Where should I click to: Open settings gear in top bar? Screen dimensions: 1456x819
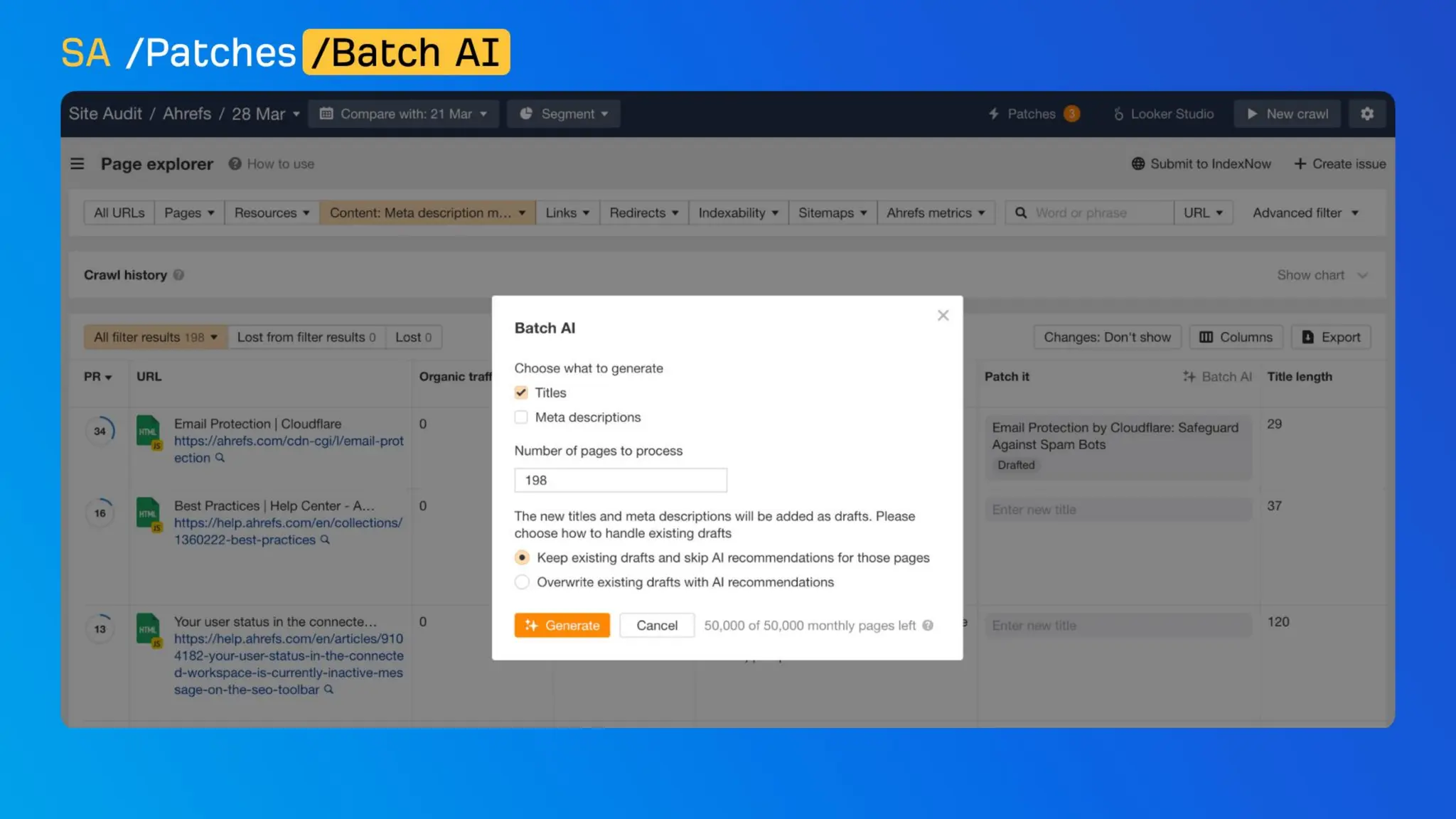pyautogui.click(x=1366, y=114)
